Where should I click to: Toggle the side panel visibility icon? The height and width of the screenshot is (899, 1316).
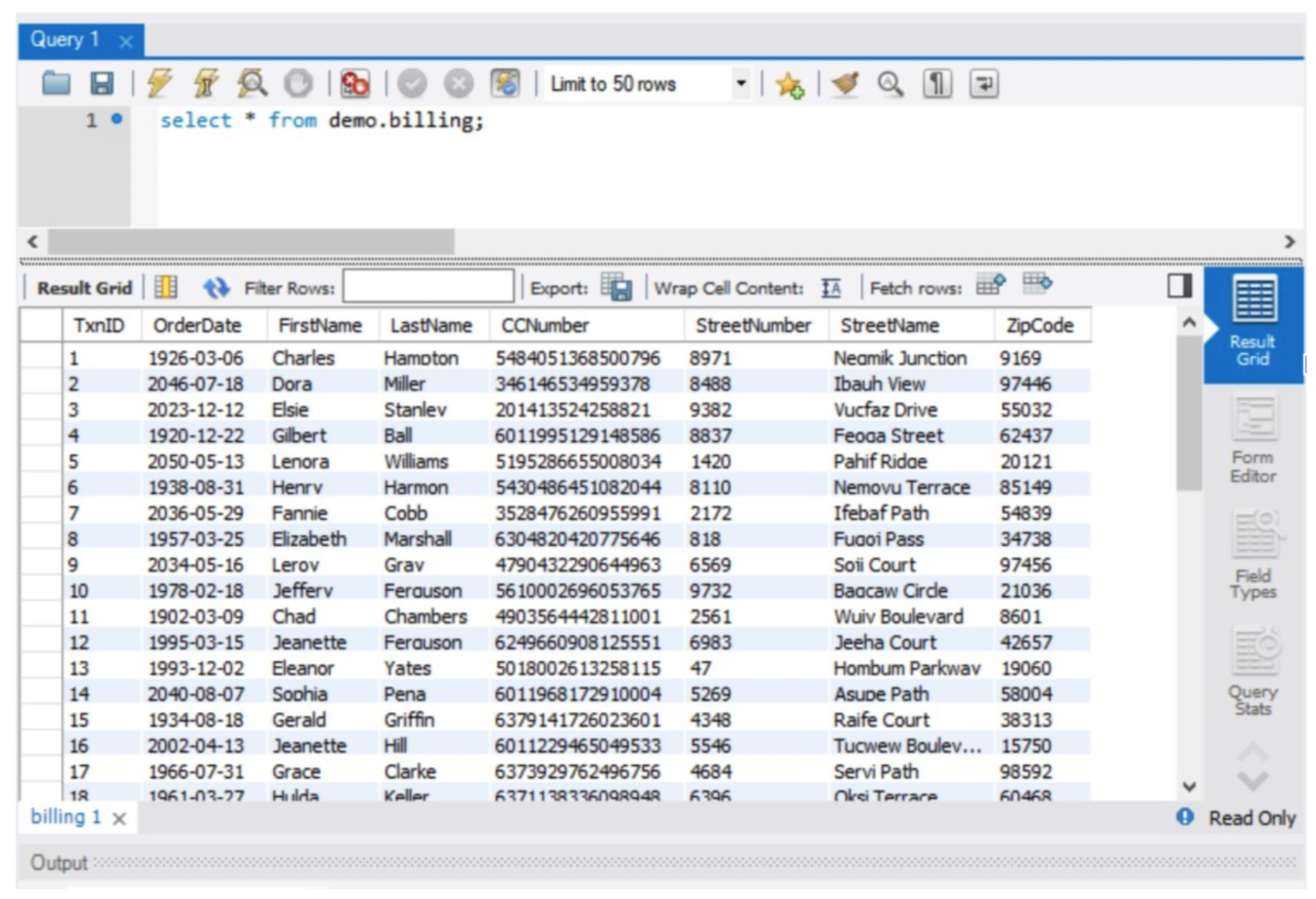tap(1179, 286)
